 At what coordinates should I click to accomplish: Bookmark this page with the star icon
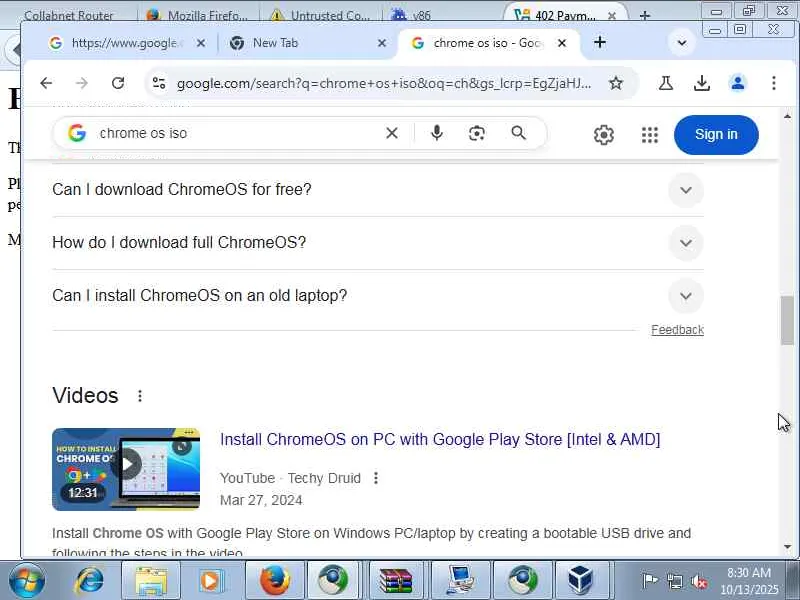pyautogui.click(x=616, y=83)
